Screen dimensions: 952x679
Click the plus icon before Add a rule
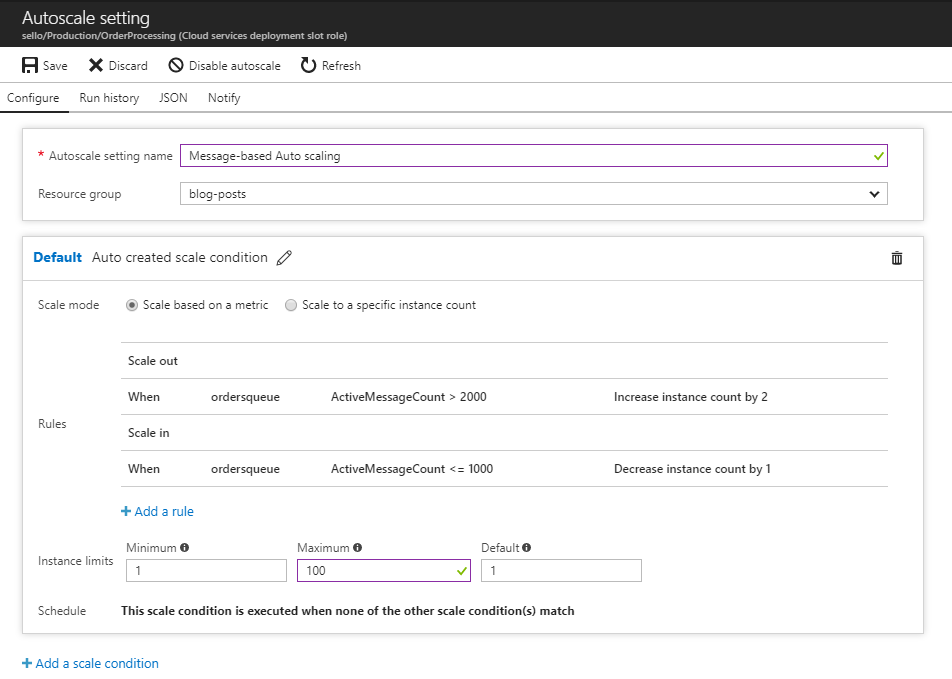(126, 511)
